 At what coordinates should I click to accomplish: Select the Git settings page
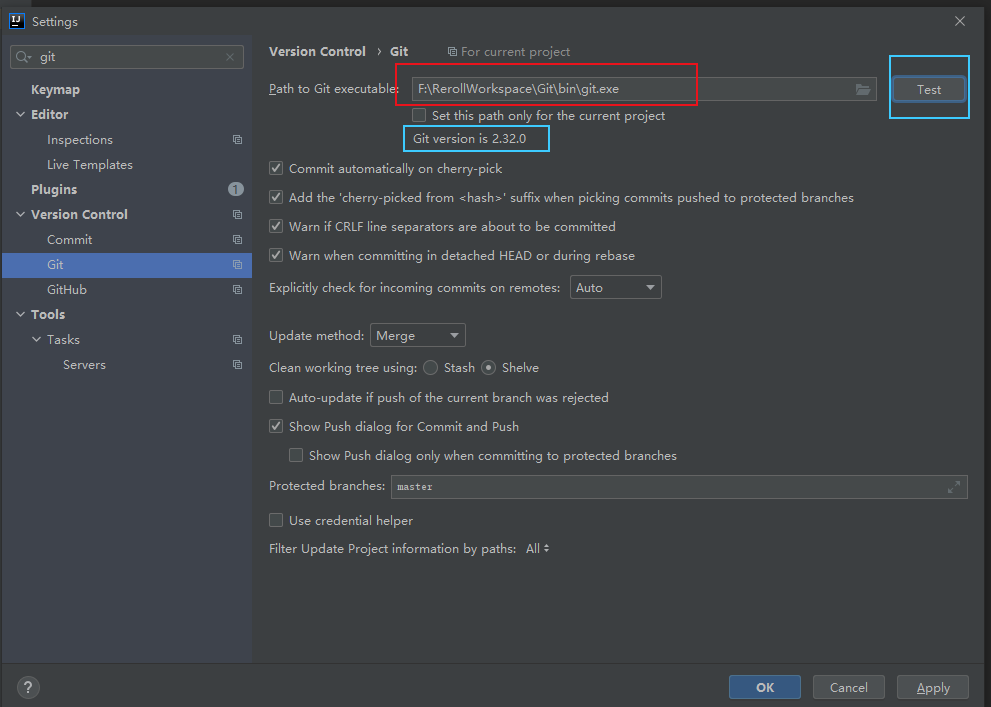coord(126,265)
